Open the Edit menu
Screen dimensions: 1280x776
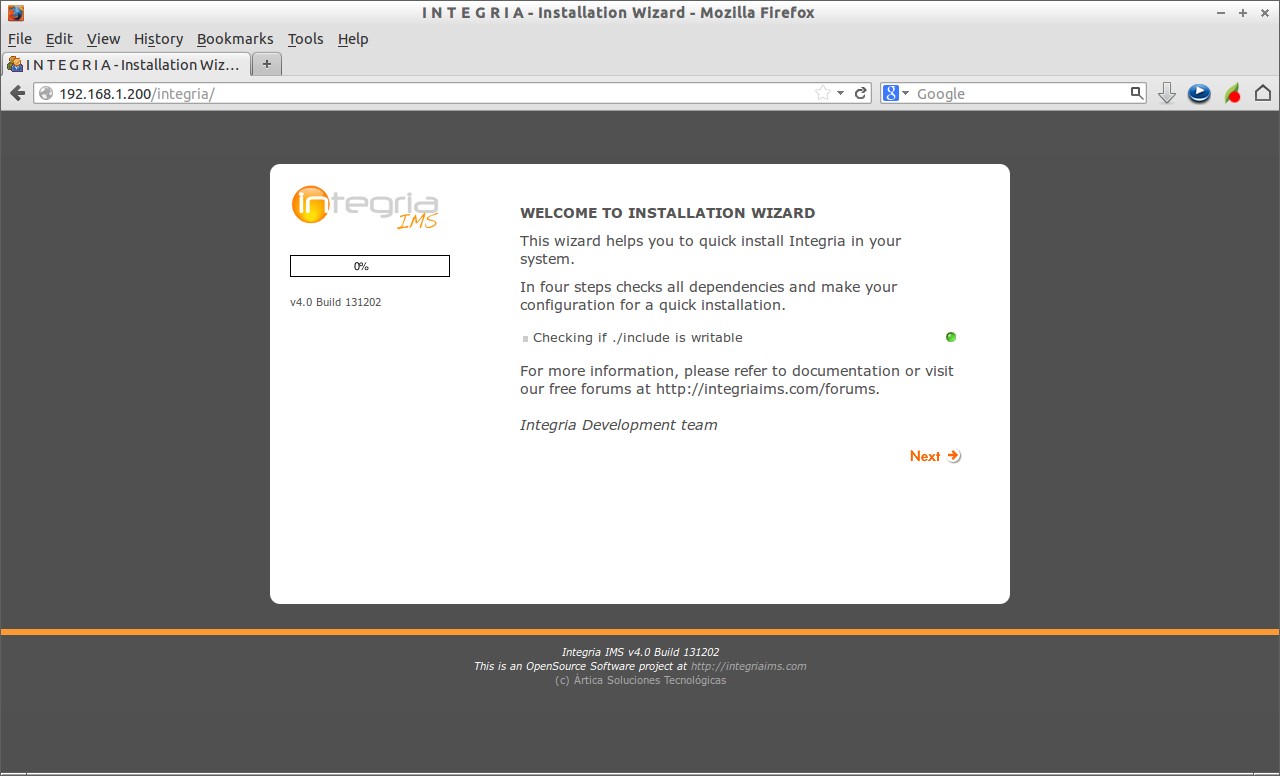click(x=59, y=39)
